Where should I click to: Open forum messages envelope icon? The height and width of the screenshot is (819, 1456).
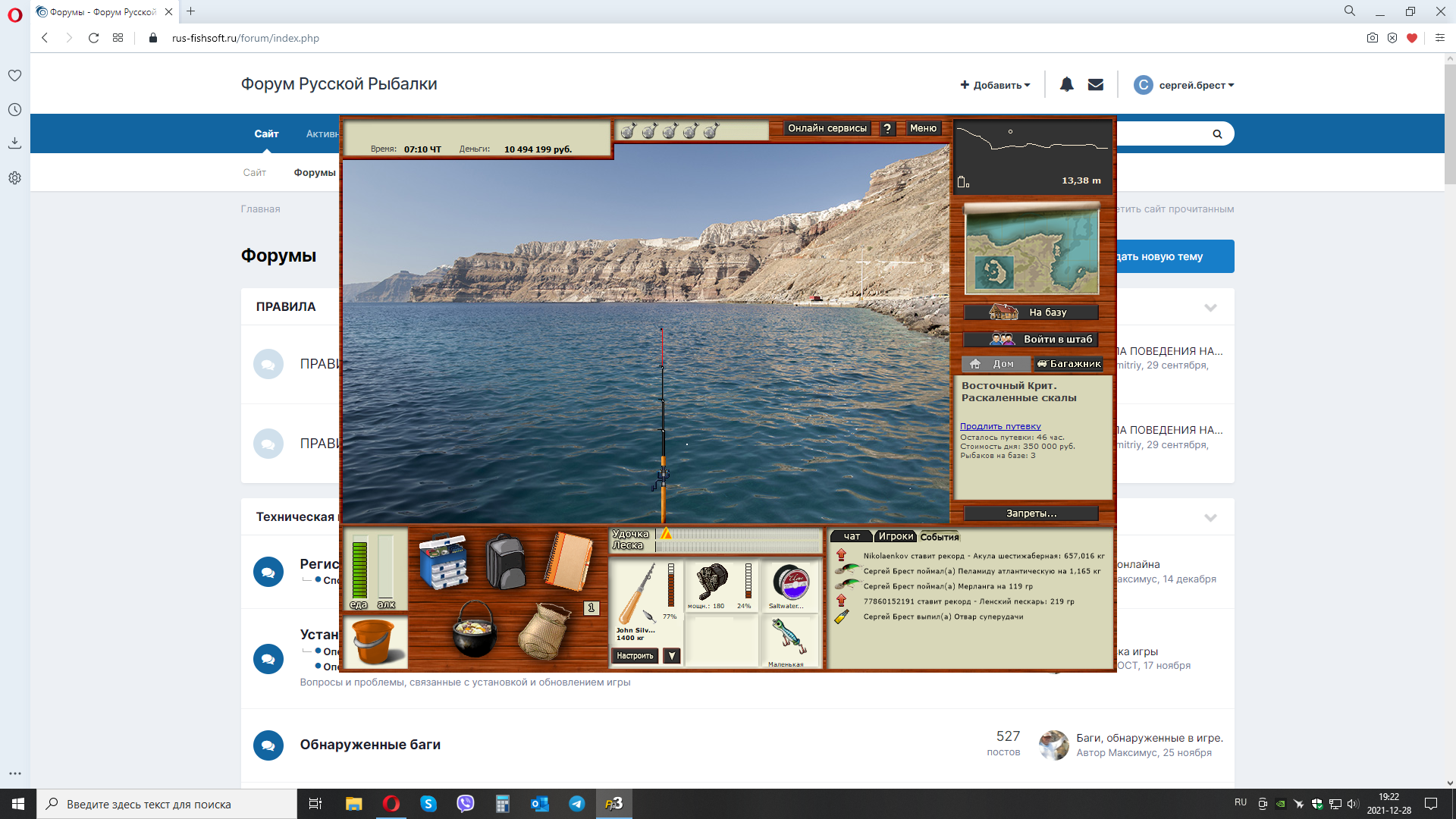(1096, 84)
